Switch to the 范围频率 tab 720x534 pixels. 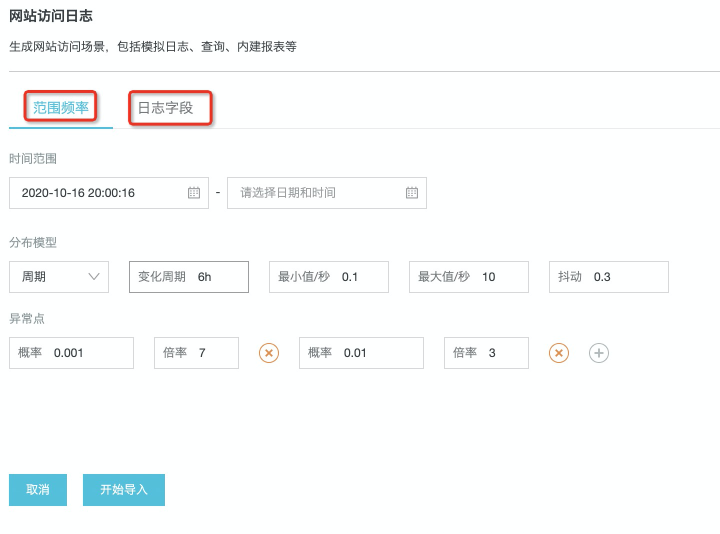pyautogui.click(x=61, y=107)
